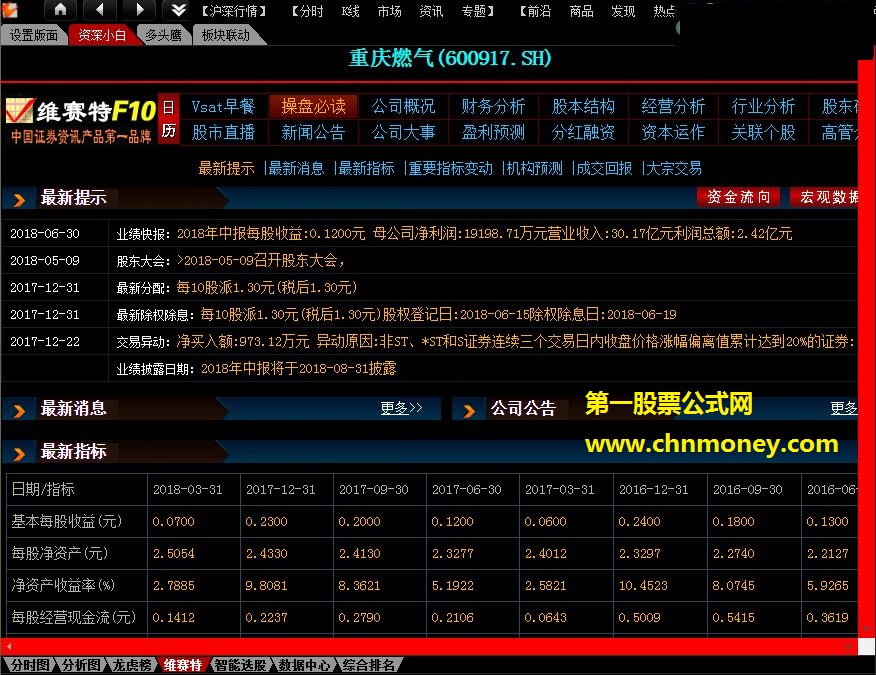Image resolution: width=876 pixels, height=675 pixels.
Task: Jump to the 大宗交易 anchor link
Action: click(674, 168)
